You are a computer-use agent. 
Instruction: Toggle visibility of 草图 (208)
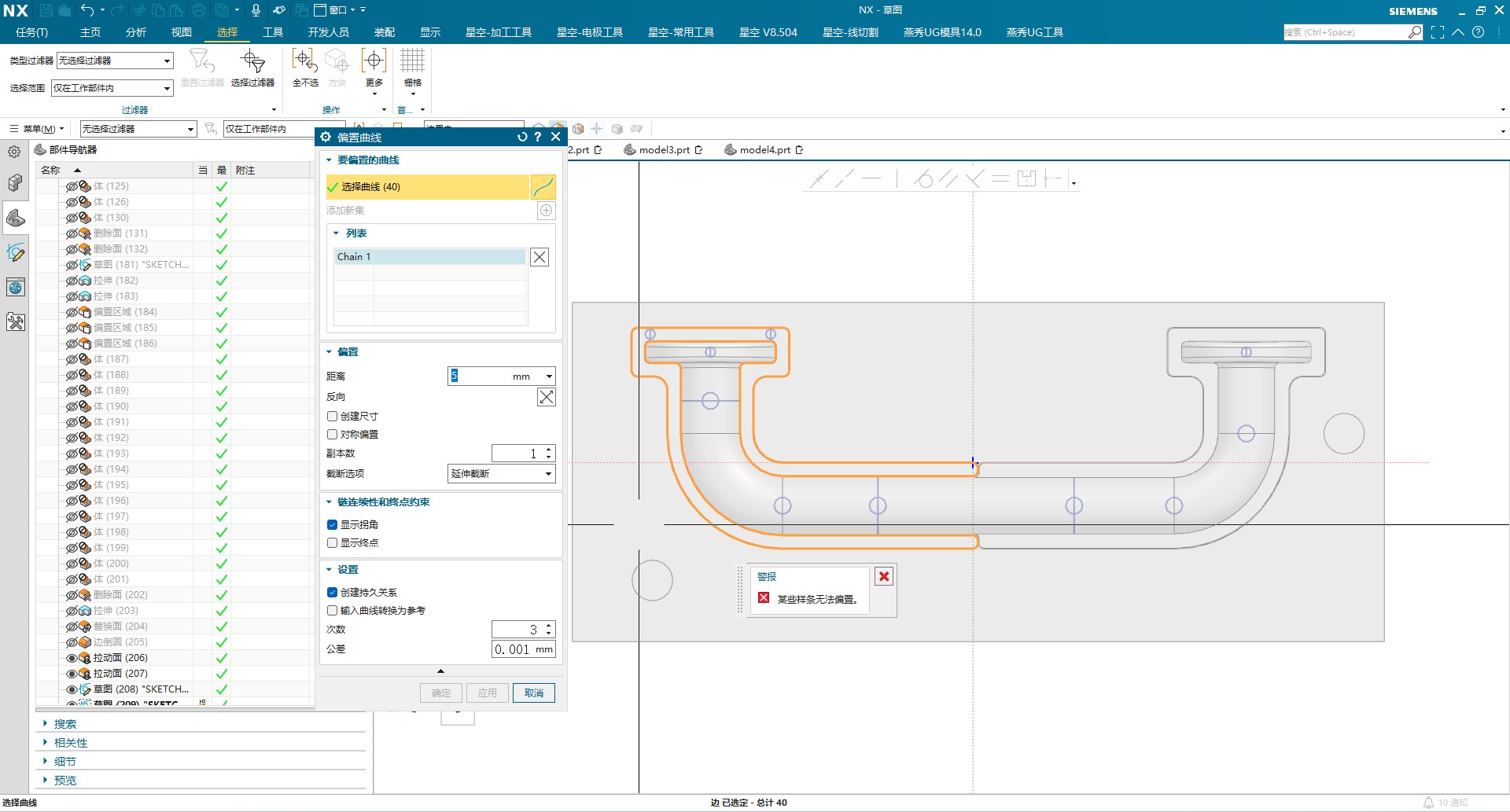tap(72, 689)
